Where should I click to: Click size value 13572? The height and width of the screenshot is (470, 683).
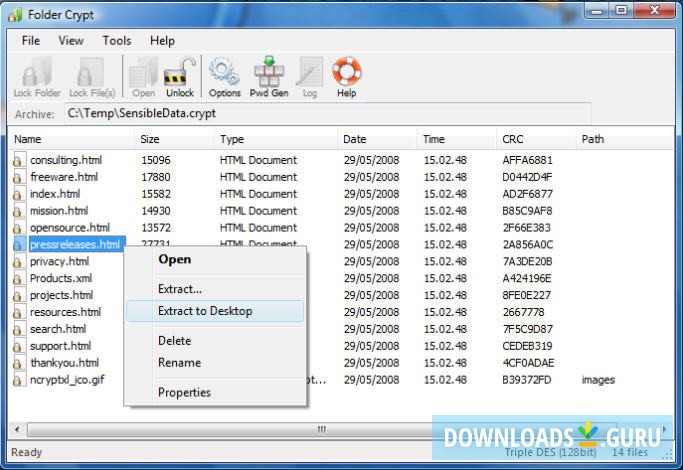click(x=156, y=228)
